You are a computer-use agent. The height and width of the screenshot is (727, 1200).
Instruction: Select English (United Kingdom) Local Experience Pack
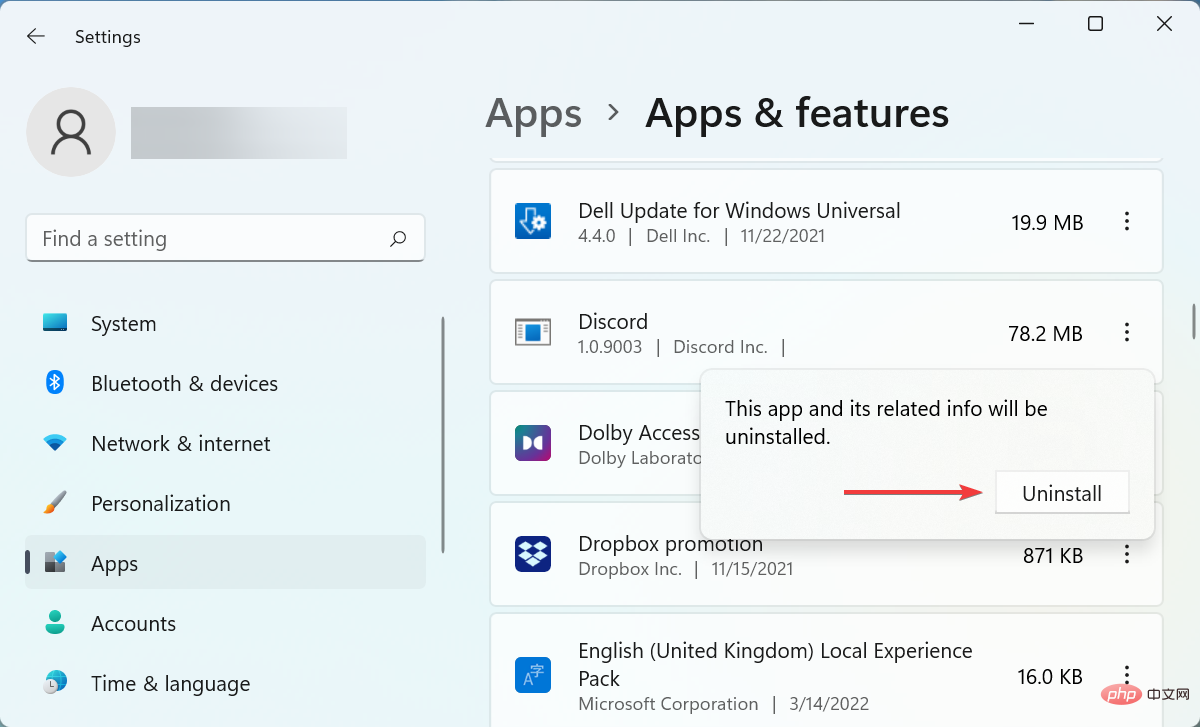[x=775, y=664]
